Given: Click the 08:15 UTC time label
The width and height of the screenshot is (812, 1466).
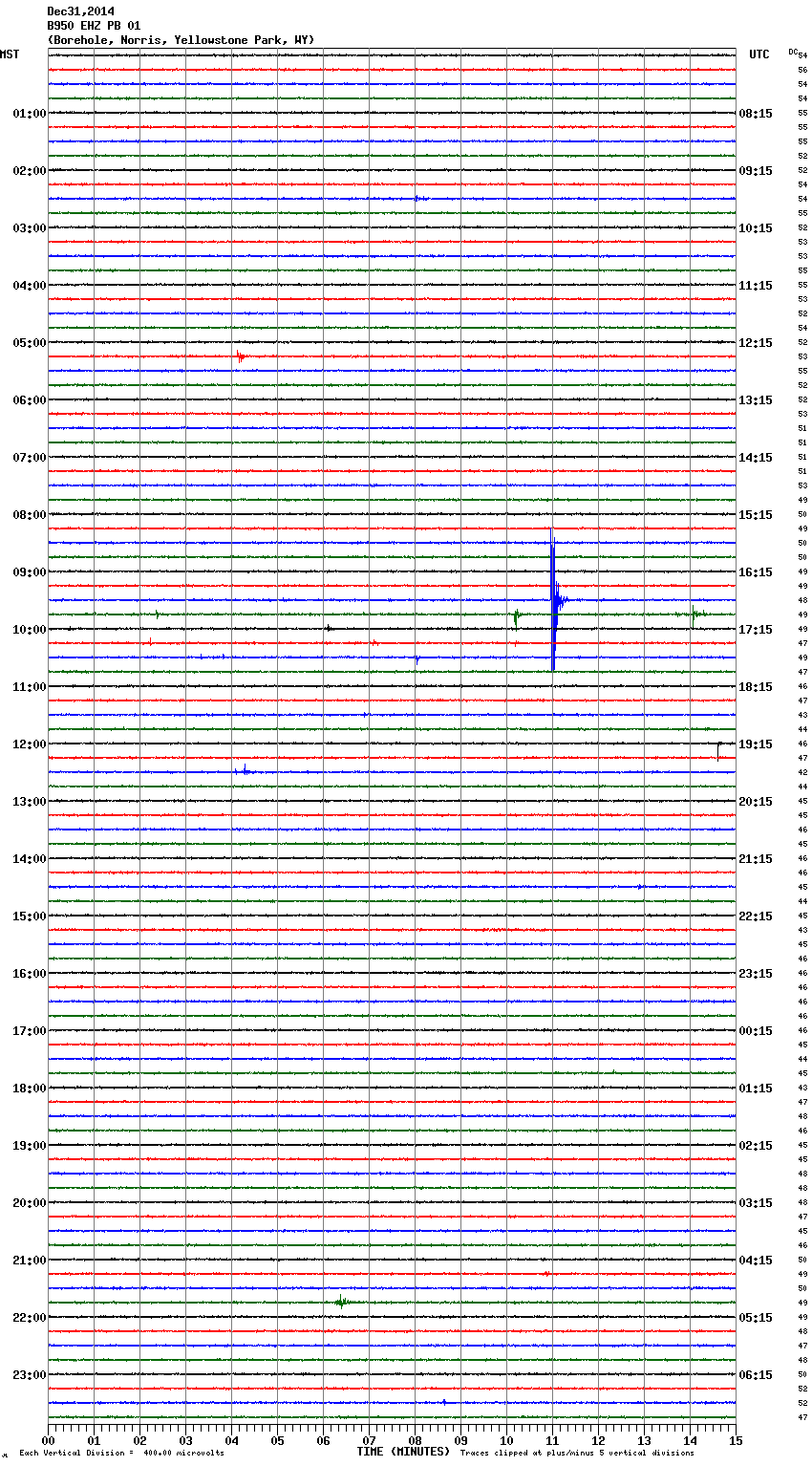Looking at the screenshot, I should [x=756, y=114].
